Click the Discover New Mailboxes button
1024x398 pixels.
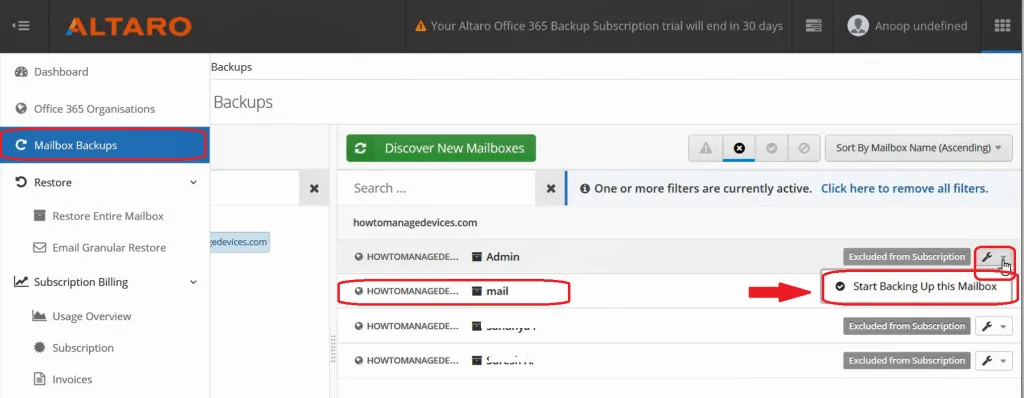[441, 148]
